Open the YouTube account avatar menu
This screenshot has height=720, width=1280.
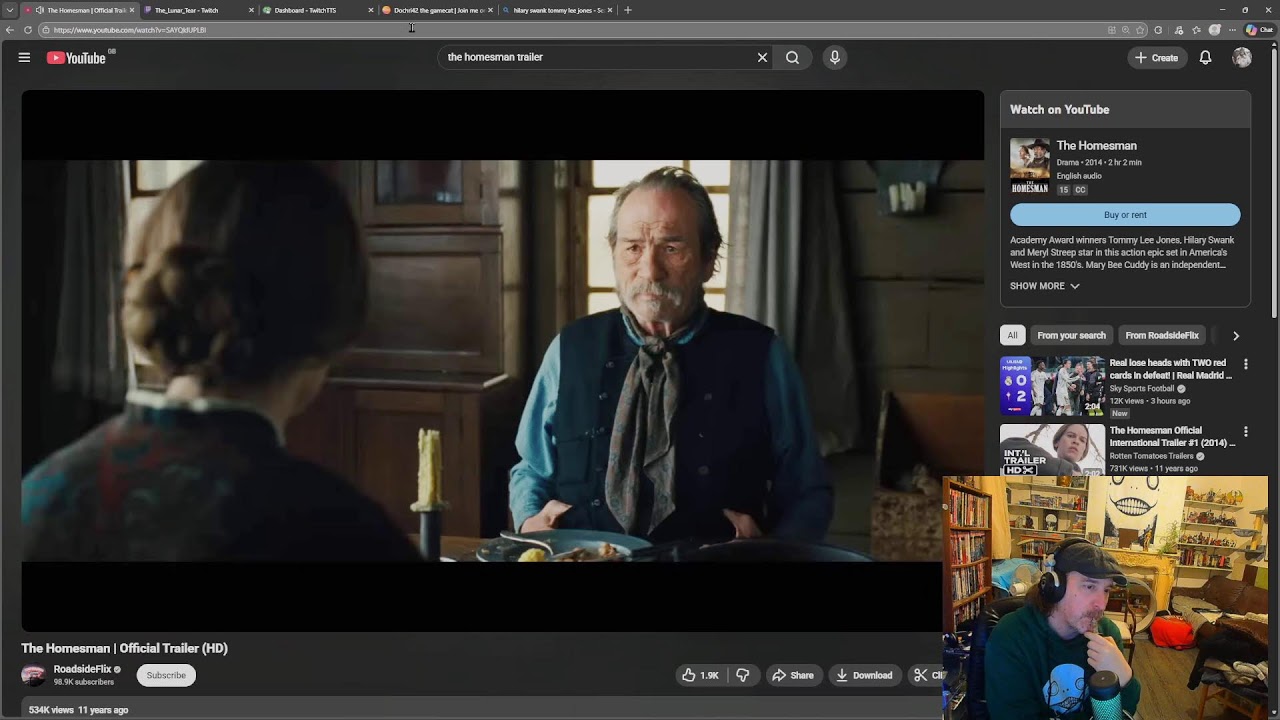(x=1242, y=57)
